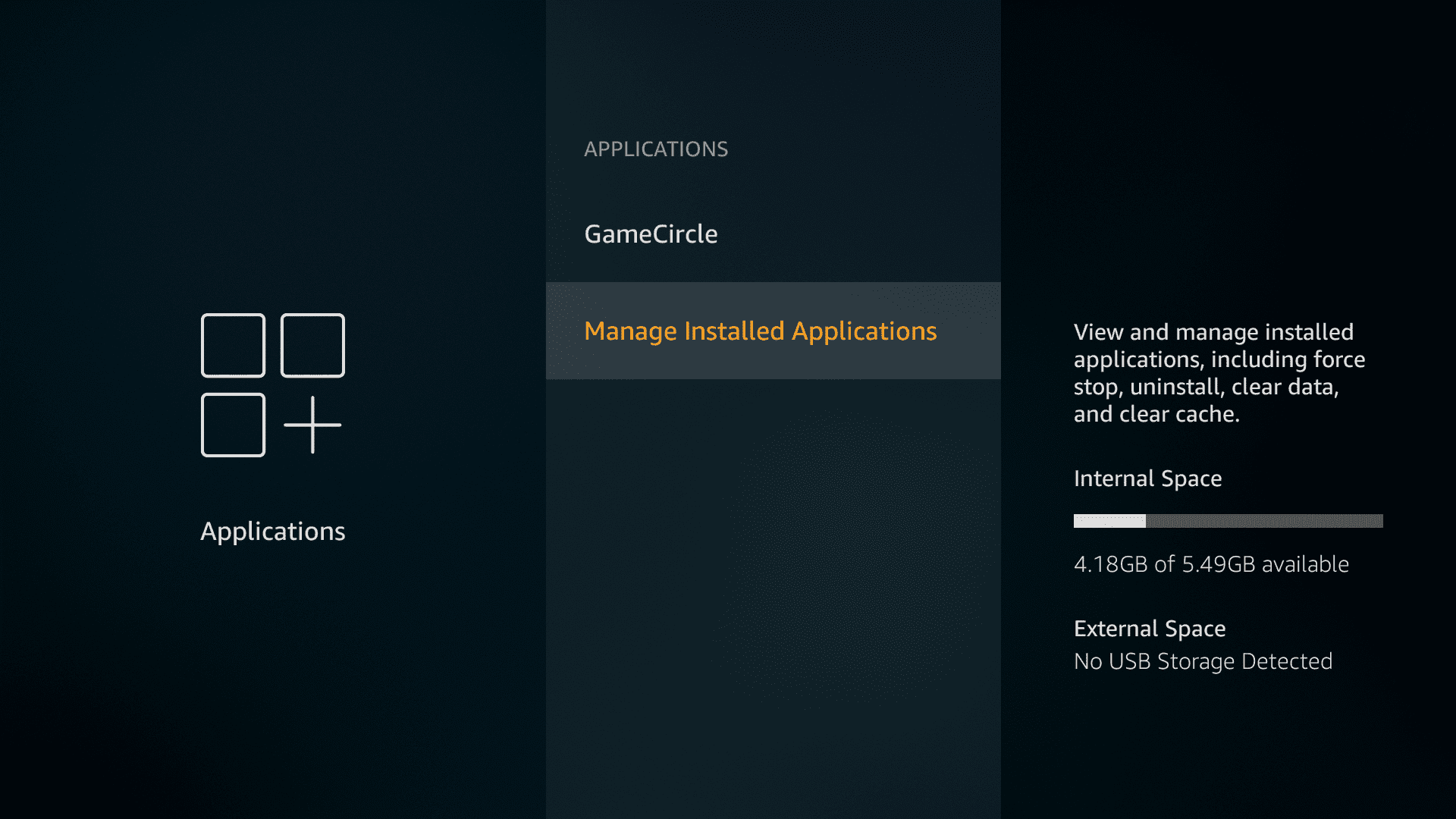Click the Internal Space heading

coord(1147,479)
